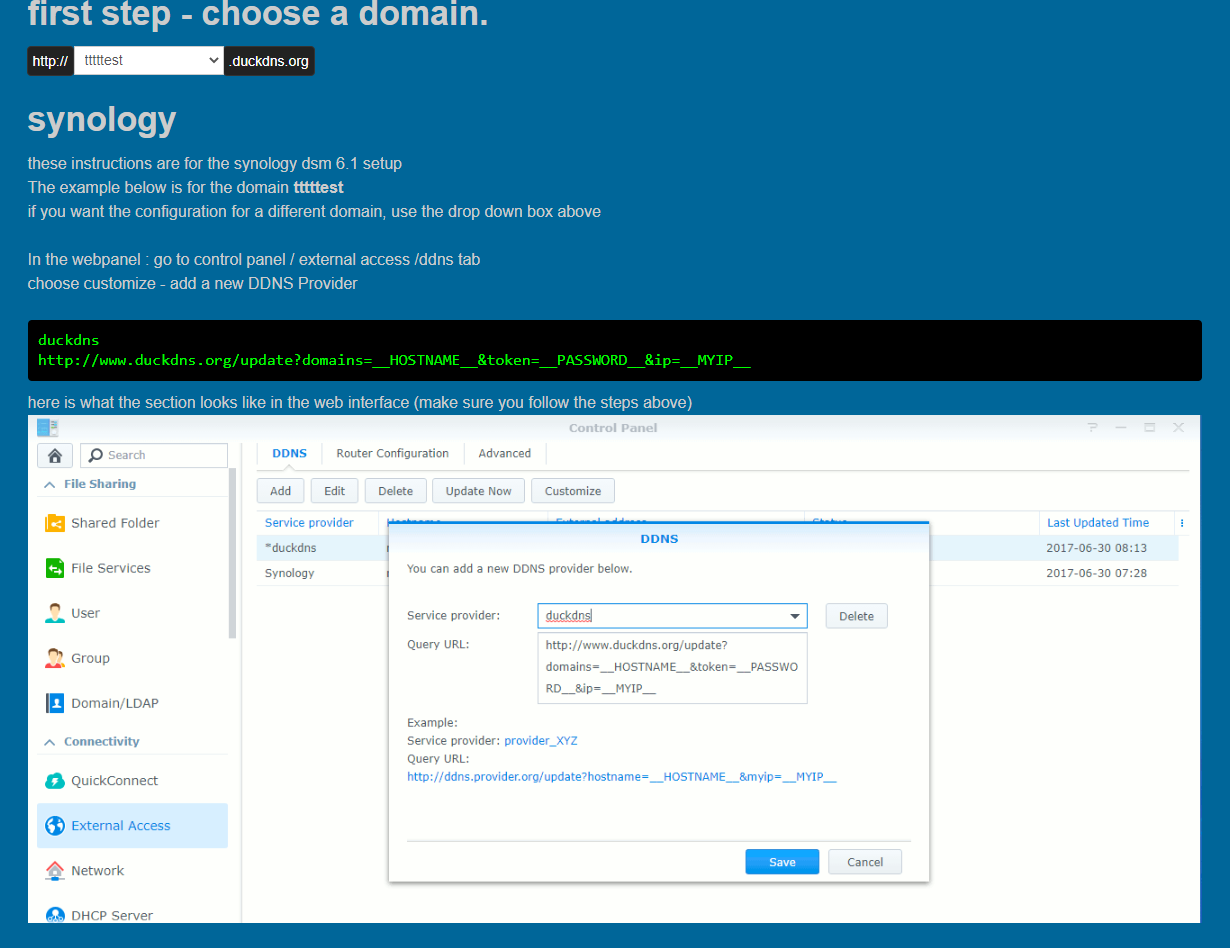This screenshot has height=948, width=1230.
Task: Open Domain/LDAP icon in sidebar
Action: pyautogui.click(x=55, y=703)
